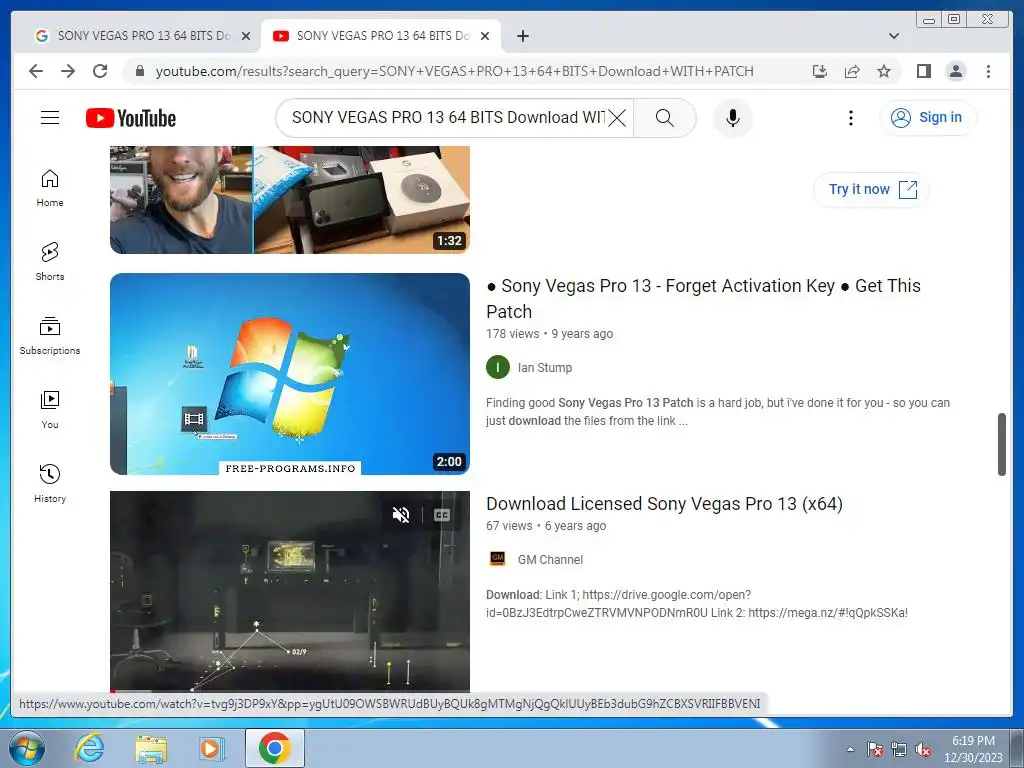This screenshot has height=768, width=1024.
Task: Open the muted volume tray icon
Action: [923, 749]
